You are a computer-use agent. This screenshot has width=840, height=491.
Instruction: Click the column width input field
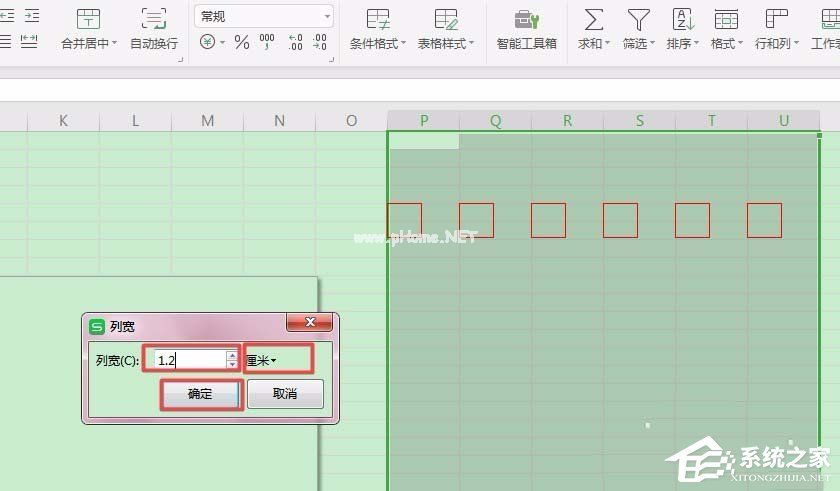point(189,360)
